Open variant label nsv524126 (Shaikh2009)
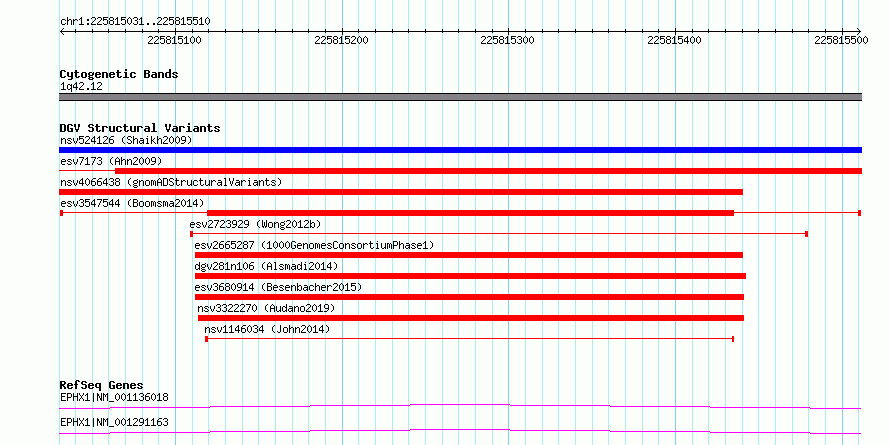The width and height of the screenshot is (890, 445). [x=126, y=140]
